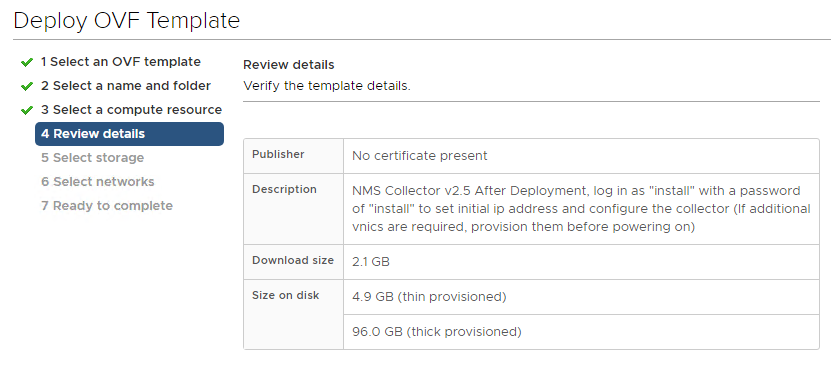Click the Deploy OVF Template dialog title

127,21
